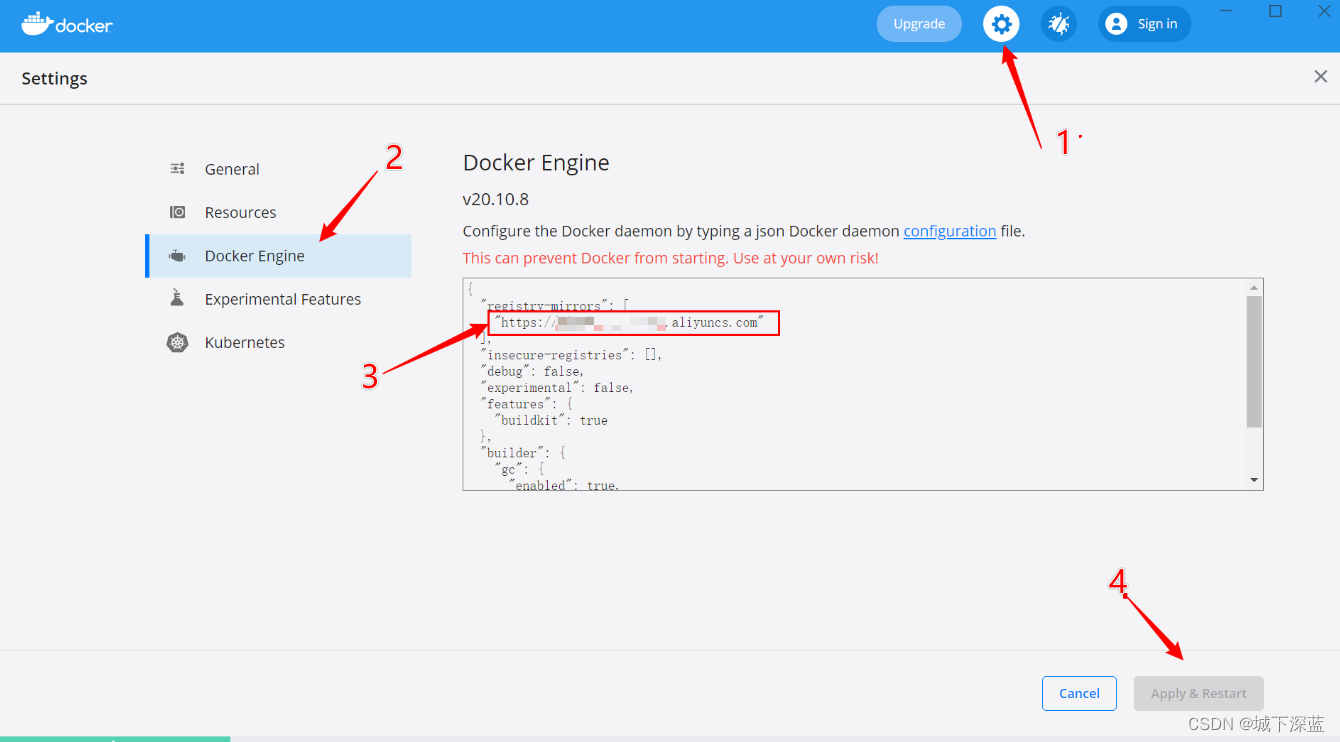Select the Docker Engine settings tab

coord(278,256)
